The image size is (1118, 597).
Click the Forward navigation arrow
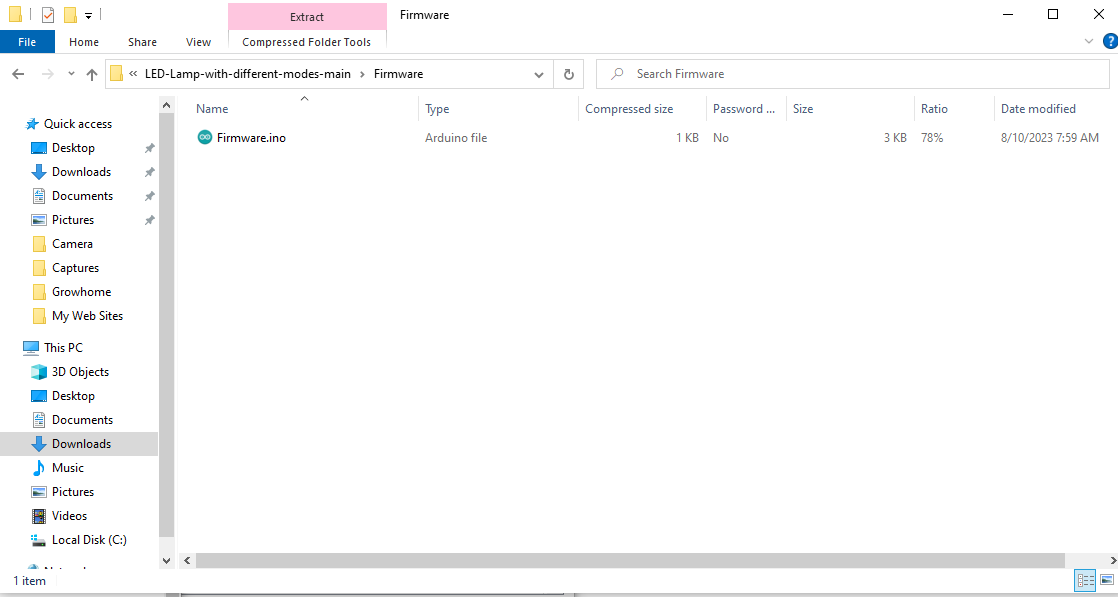[x=48, y=73]
